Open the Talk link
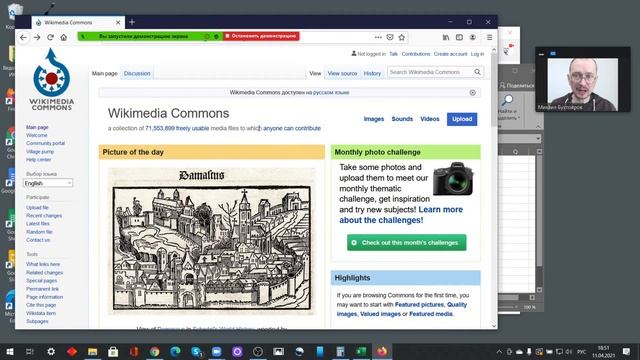The image size is (640, 360). [x=393, y=54]
